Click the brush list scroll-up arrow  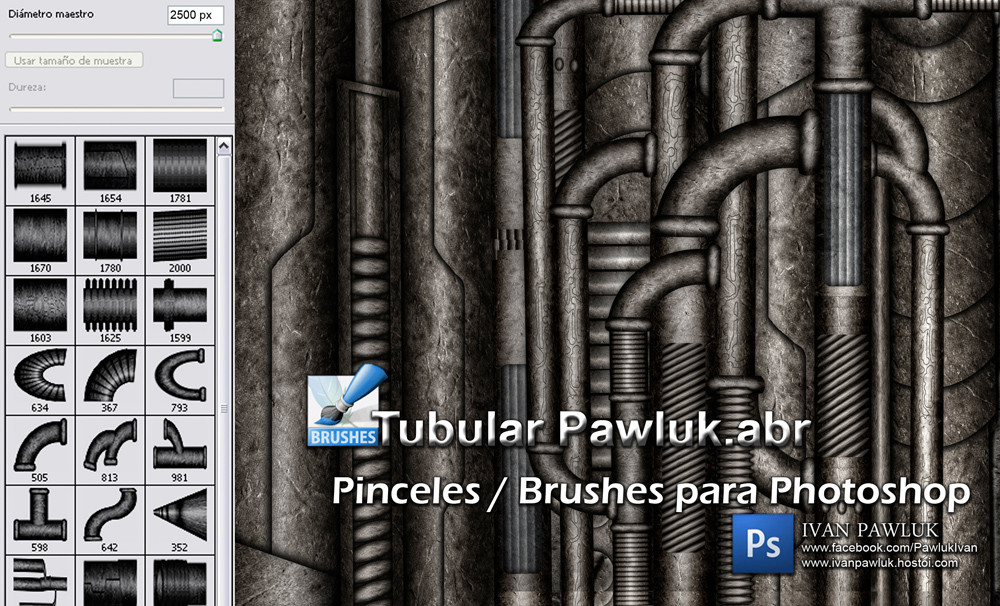[x=224, y=146]
